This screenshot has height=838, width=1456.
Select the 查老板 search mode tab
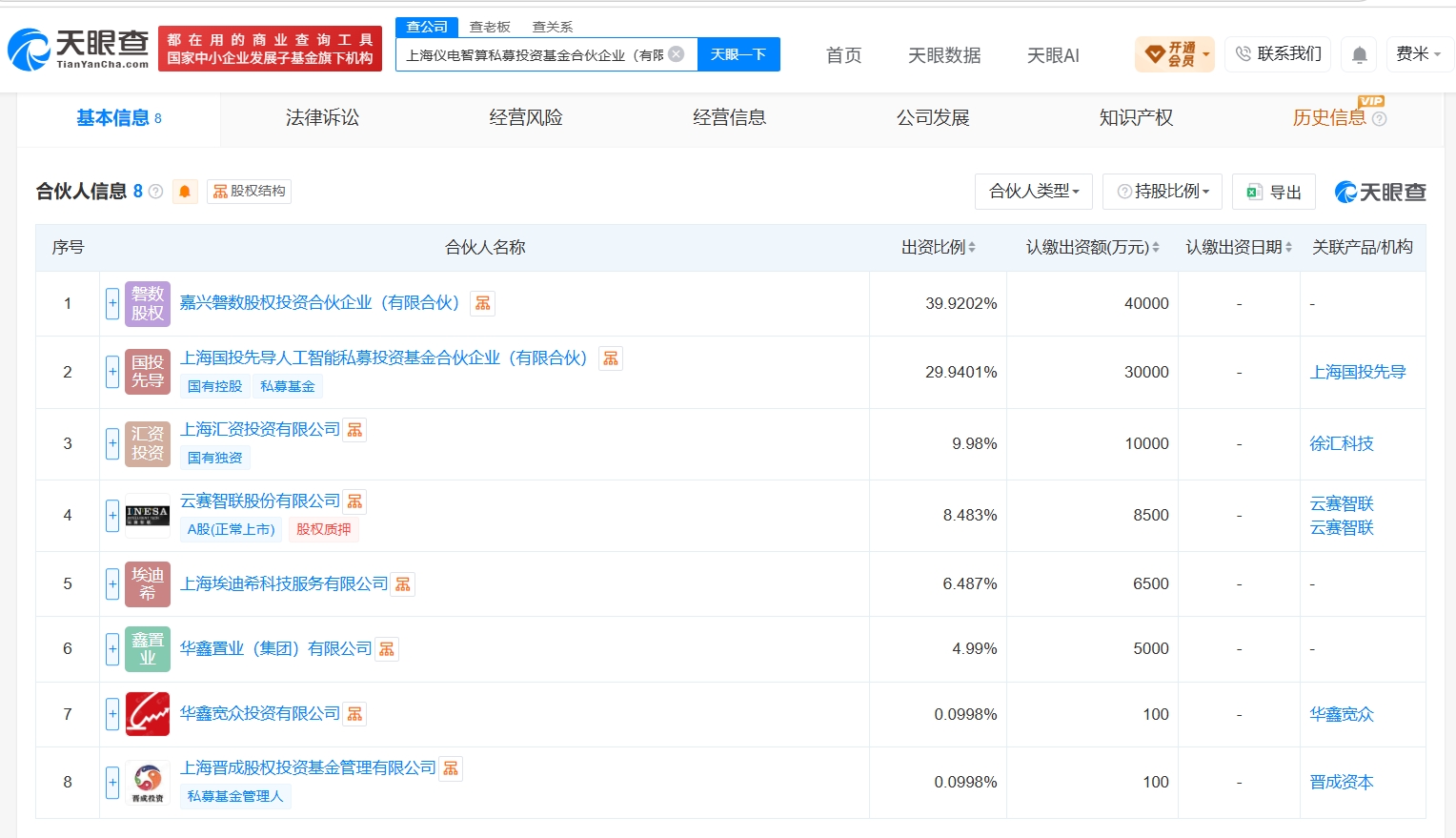490,27
